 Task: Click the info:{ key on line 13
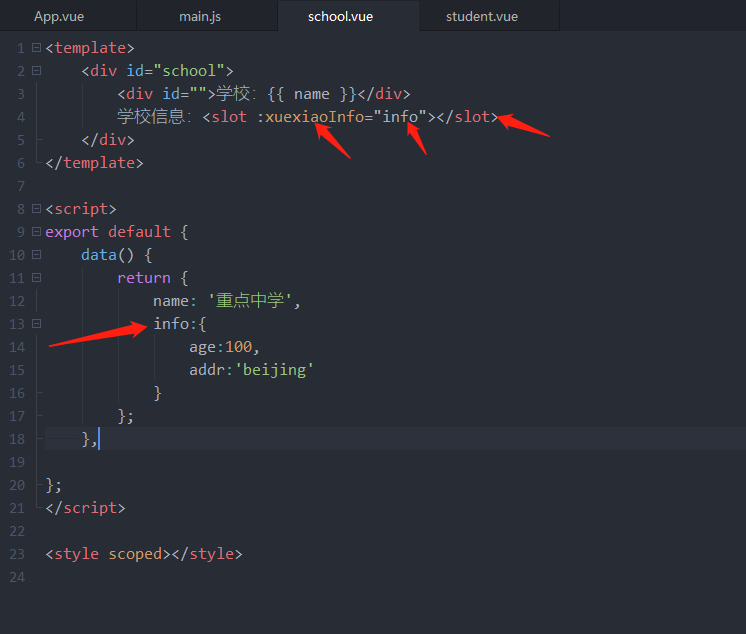point(179,324)
